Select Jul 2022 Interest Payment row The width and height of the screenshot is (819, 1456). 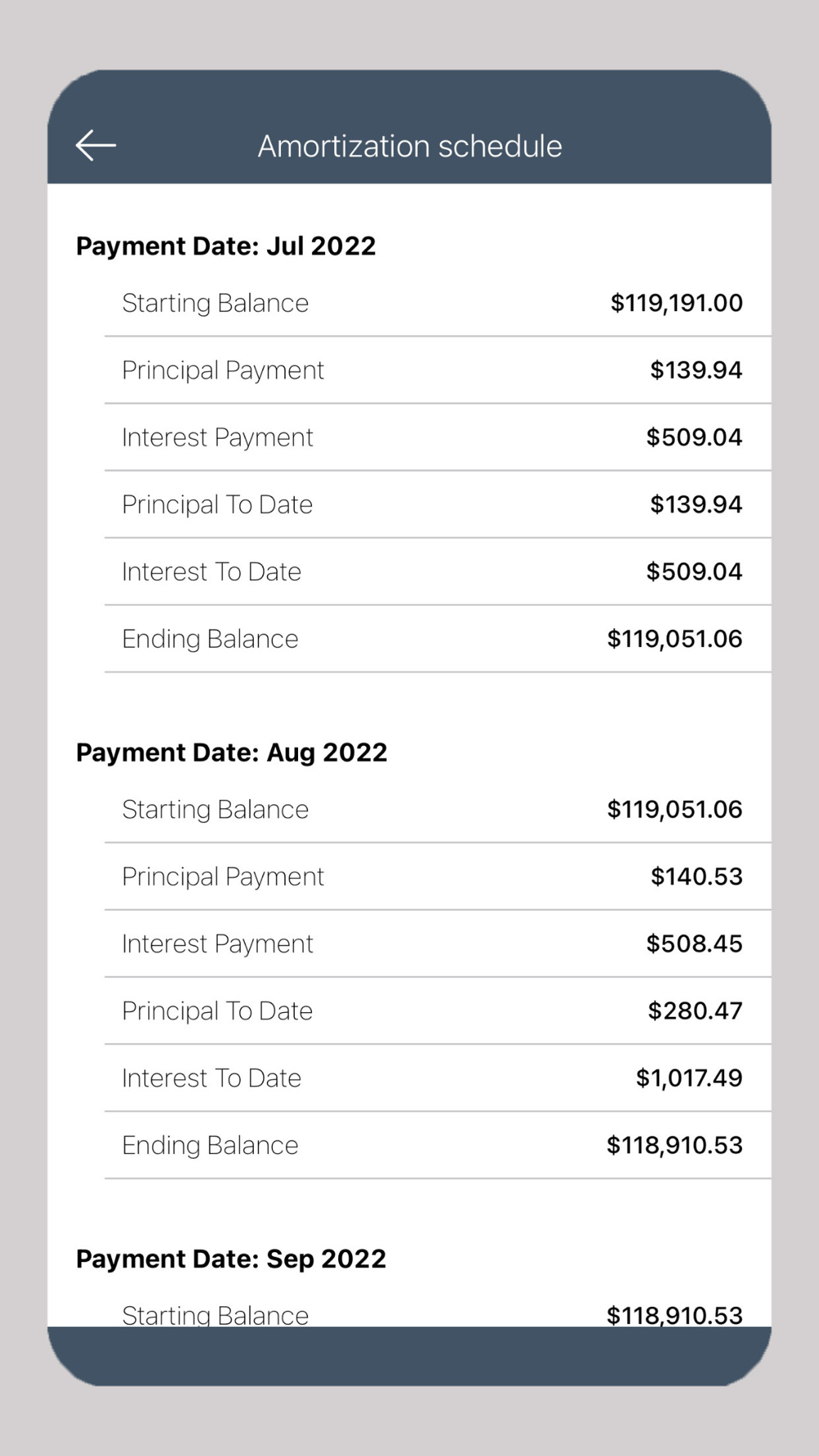(437, 437)
